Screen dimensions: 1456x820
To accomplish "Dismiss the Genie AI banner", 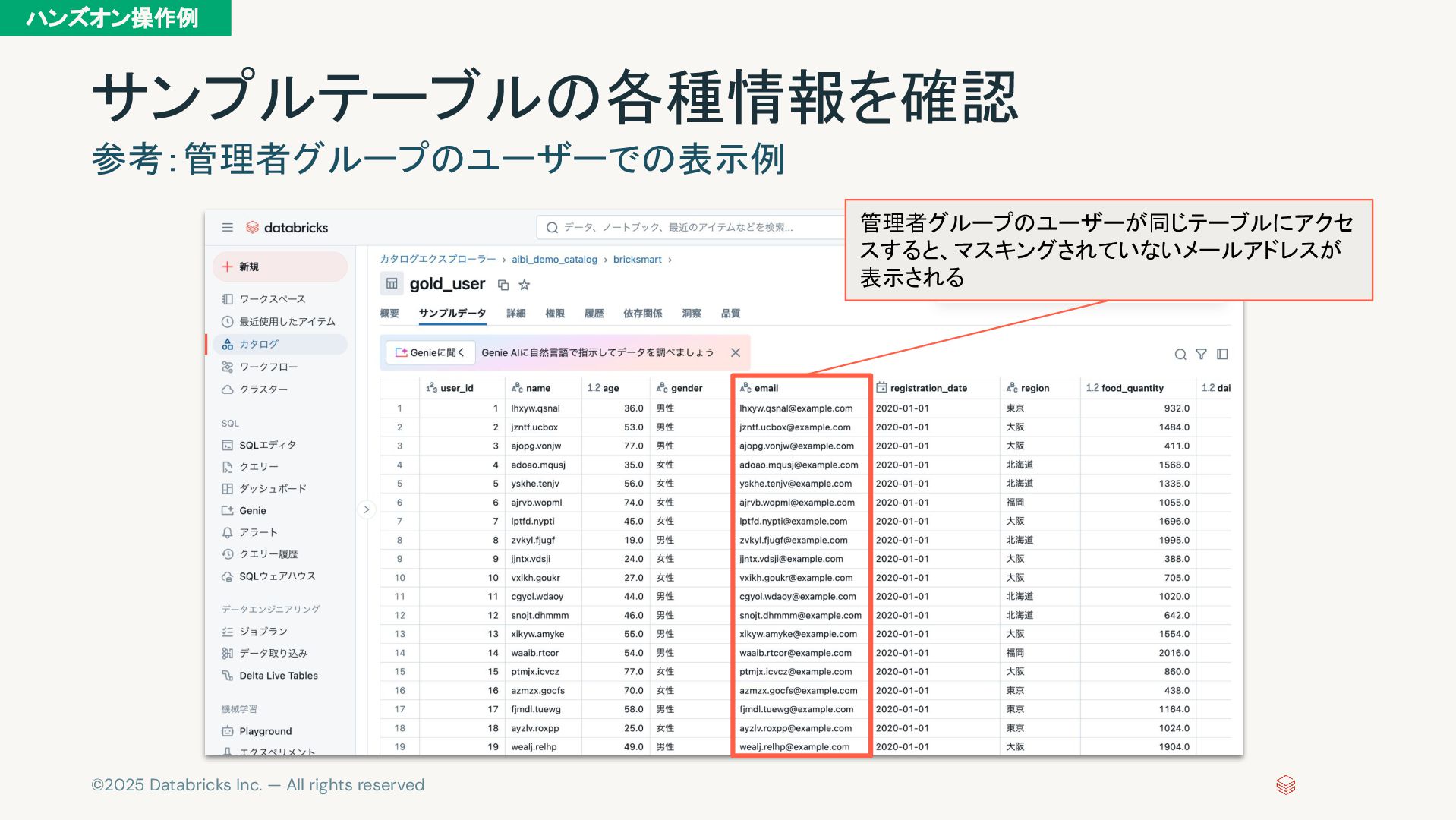I will click(x=735, y=353).
